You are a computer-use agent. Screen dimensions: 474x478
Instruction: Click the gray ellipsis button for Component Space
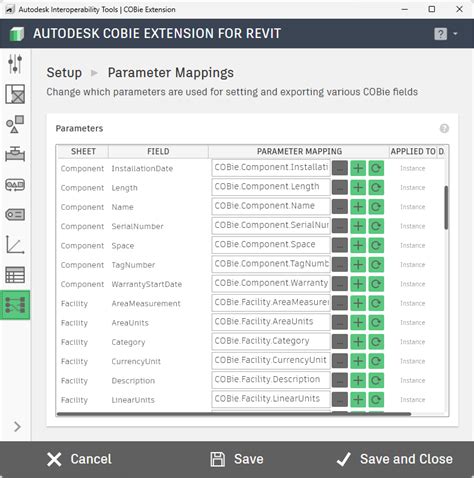tap(340, 245)
